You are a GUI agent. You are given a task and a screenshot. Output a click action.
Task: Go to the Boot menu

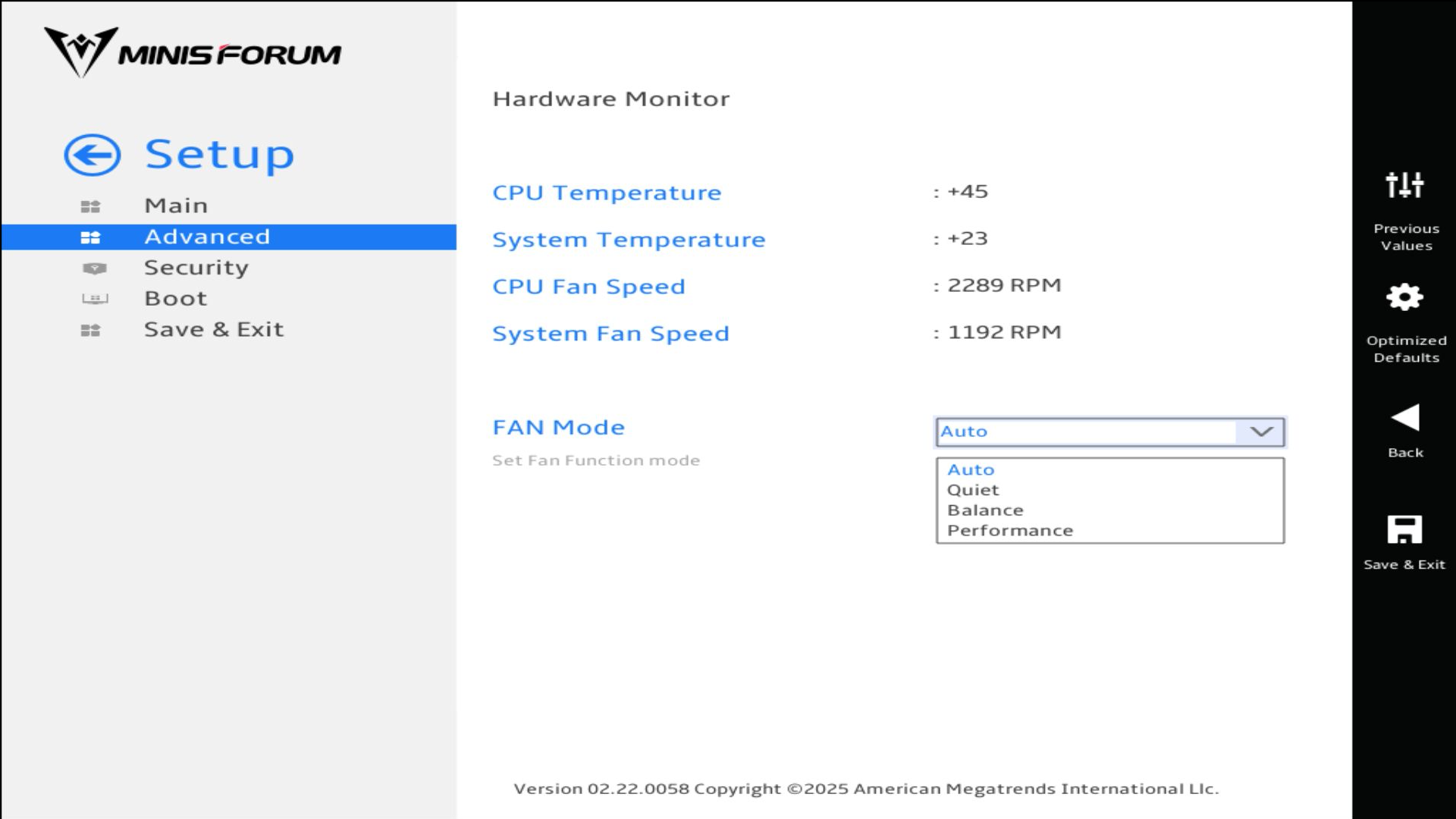[x=175, y=299]
